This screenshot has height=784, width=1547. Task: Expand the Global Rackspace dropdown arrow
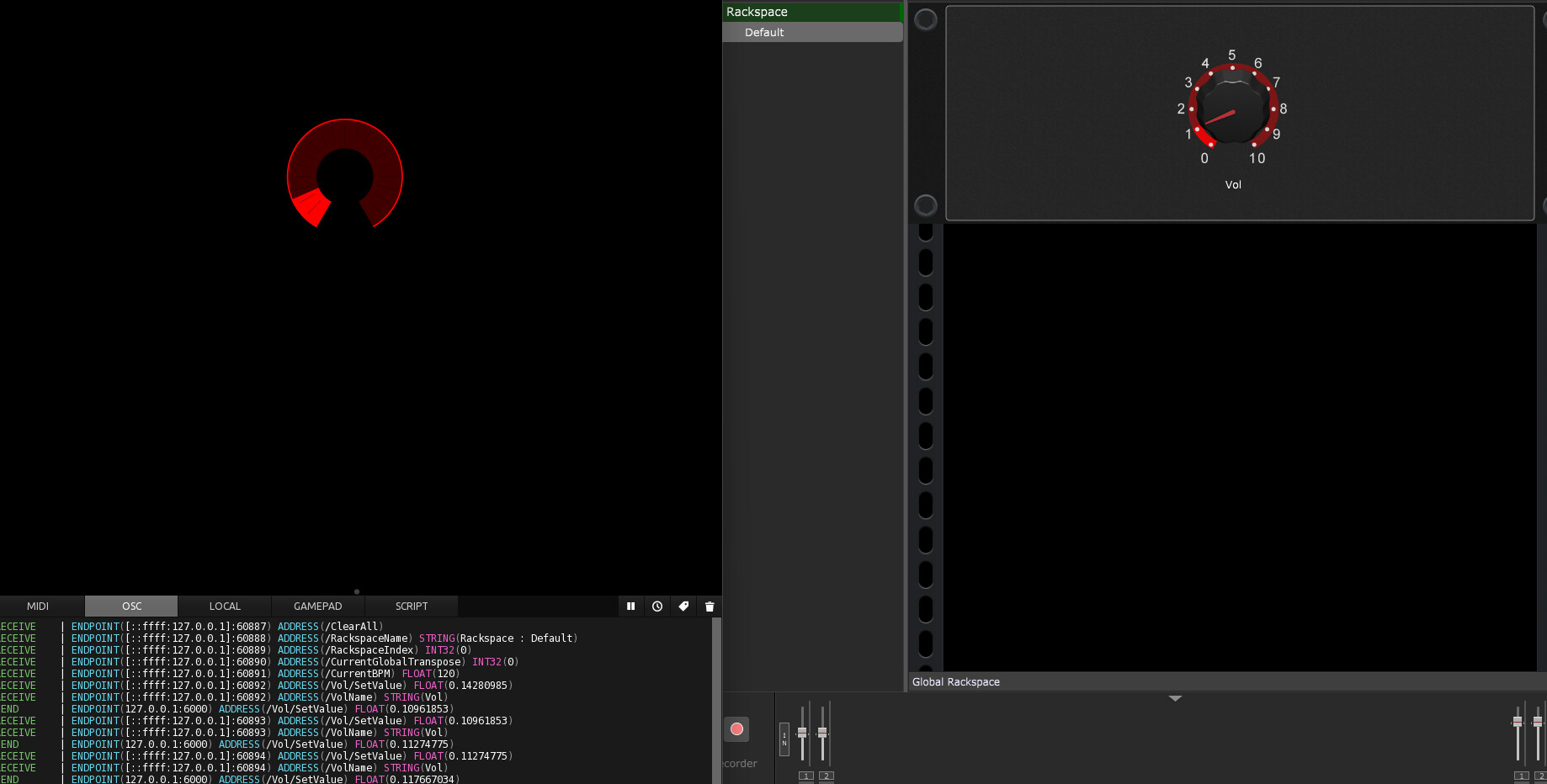point(1176,698)
